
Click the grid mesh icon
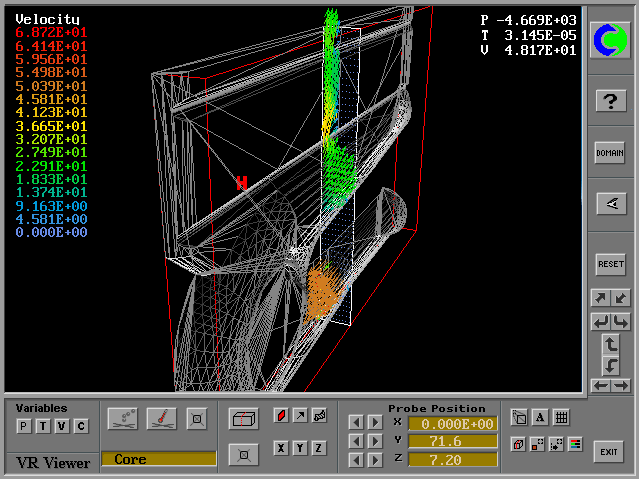click(562, 418)
